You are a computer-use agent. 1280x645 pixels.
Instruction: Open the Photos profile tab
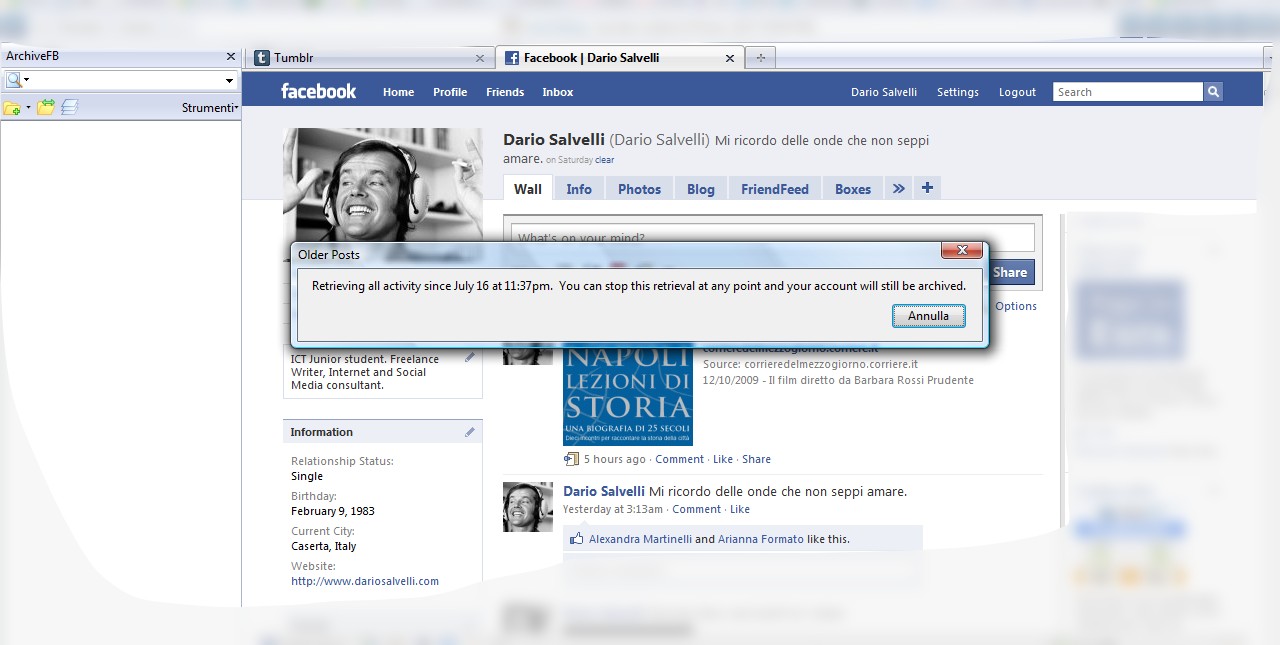(x=639, y=189)
